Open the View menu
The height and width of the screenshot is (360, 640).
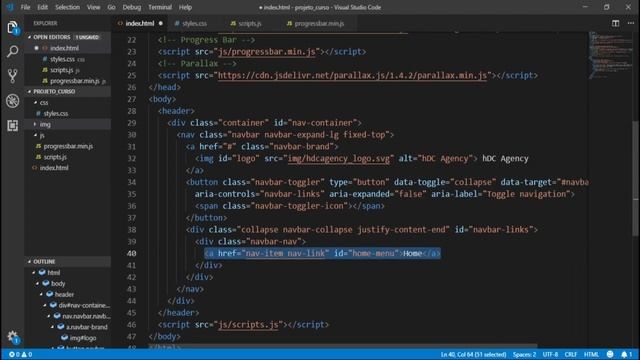93,7
